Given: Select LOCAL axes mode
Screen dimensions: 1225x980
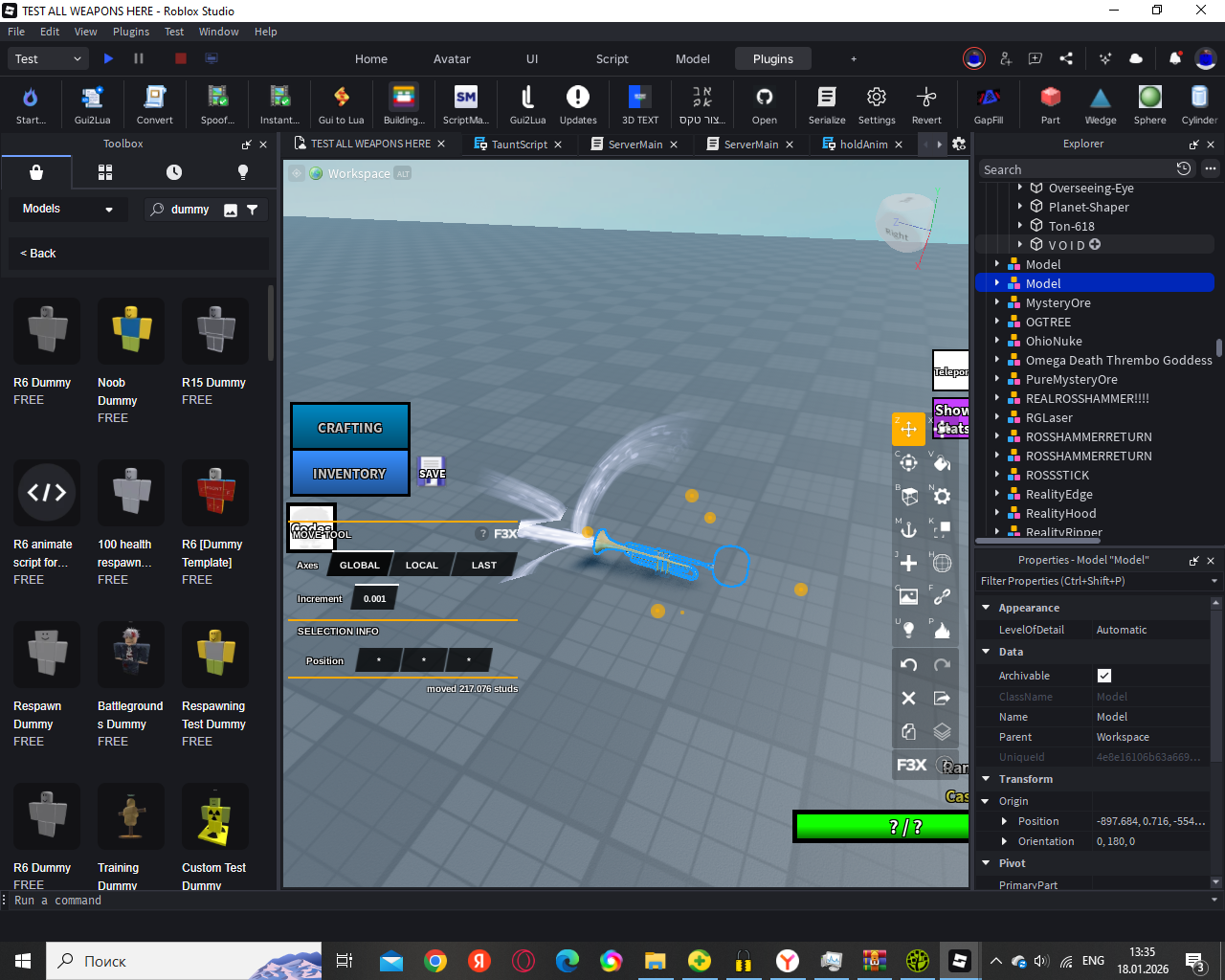Looking at the screenshot, I should [421, 565].
